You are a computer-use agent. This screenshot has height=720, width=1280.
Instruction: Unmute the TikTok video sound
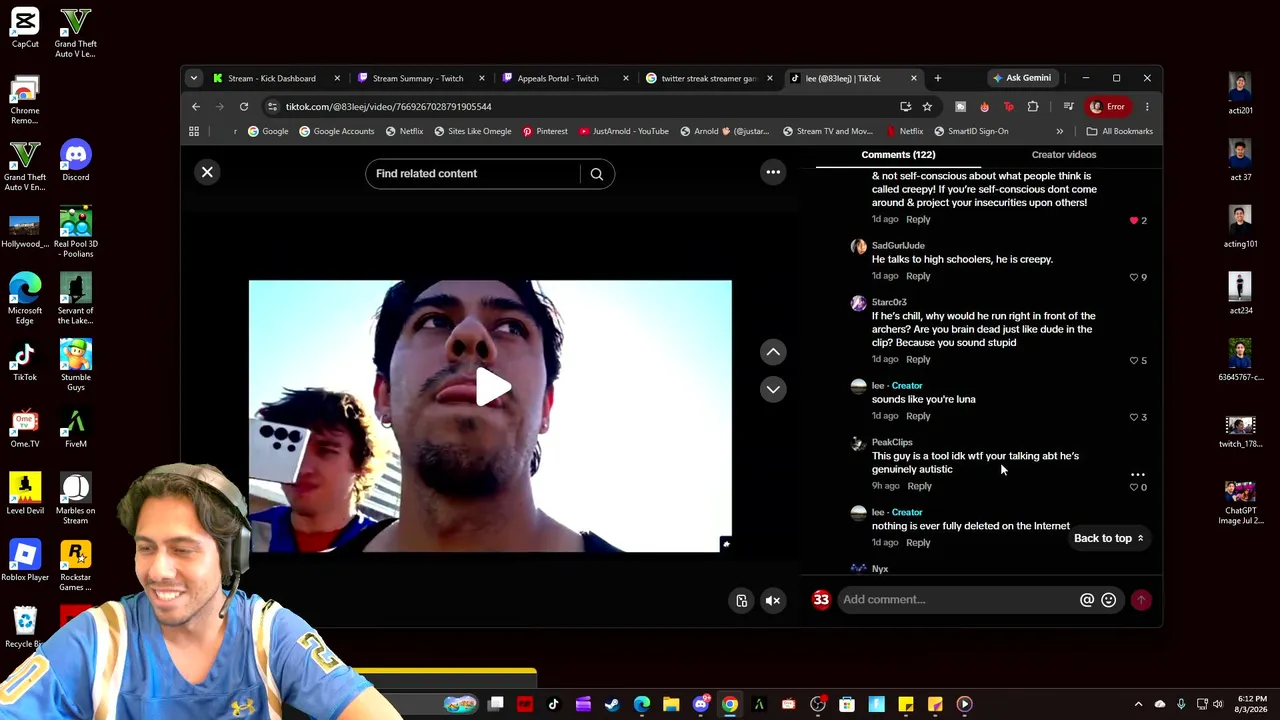(x=773, y=600)
